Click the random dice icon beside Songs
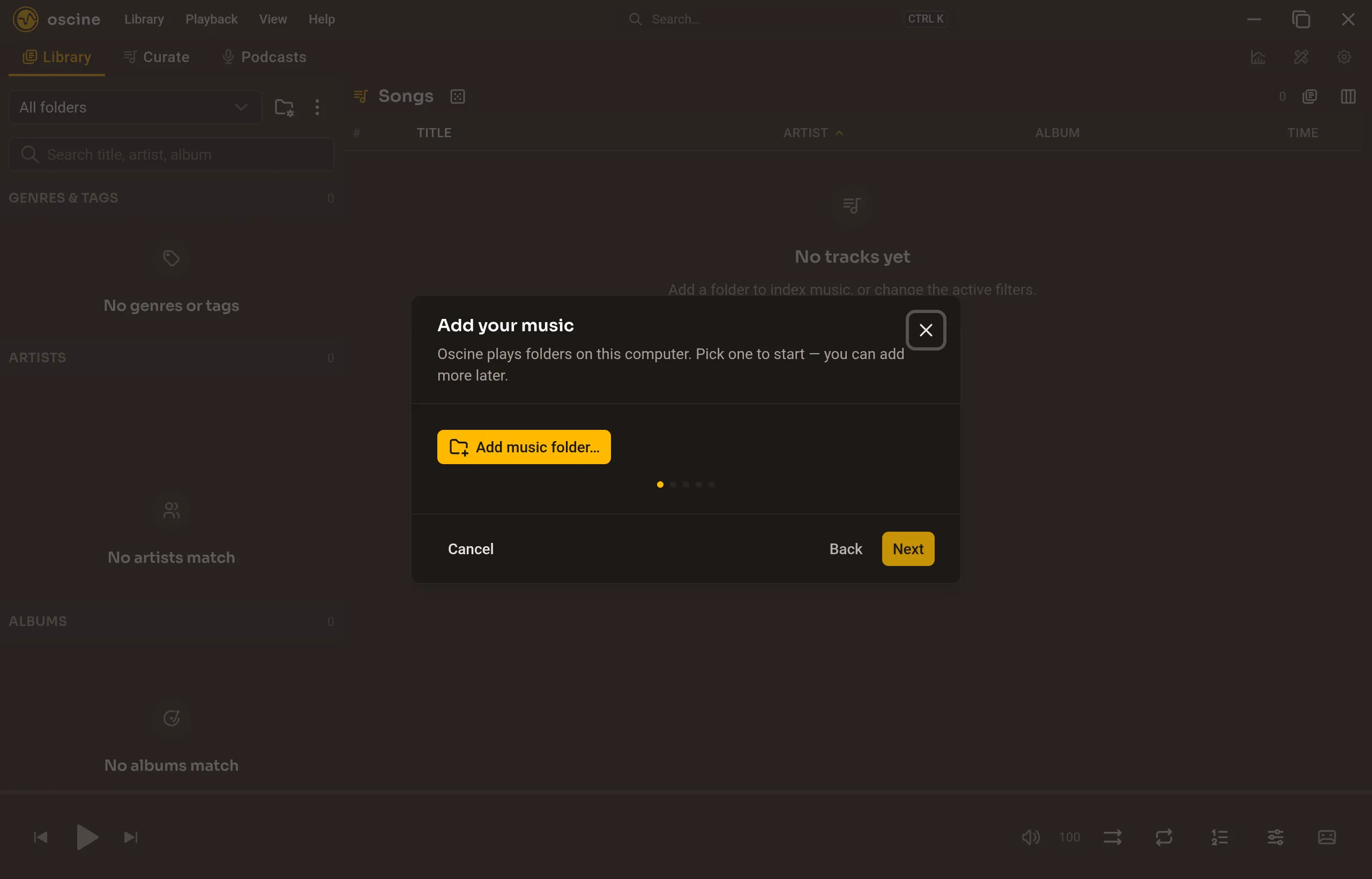This screenshot has width=1372, height=879. tap(457, 96)
